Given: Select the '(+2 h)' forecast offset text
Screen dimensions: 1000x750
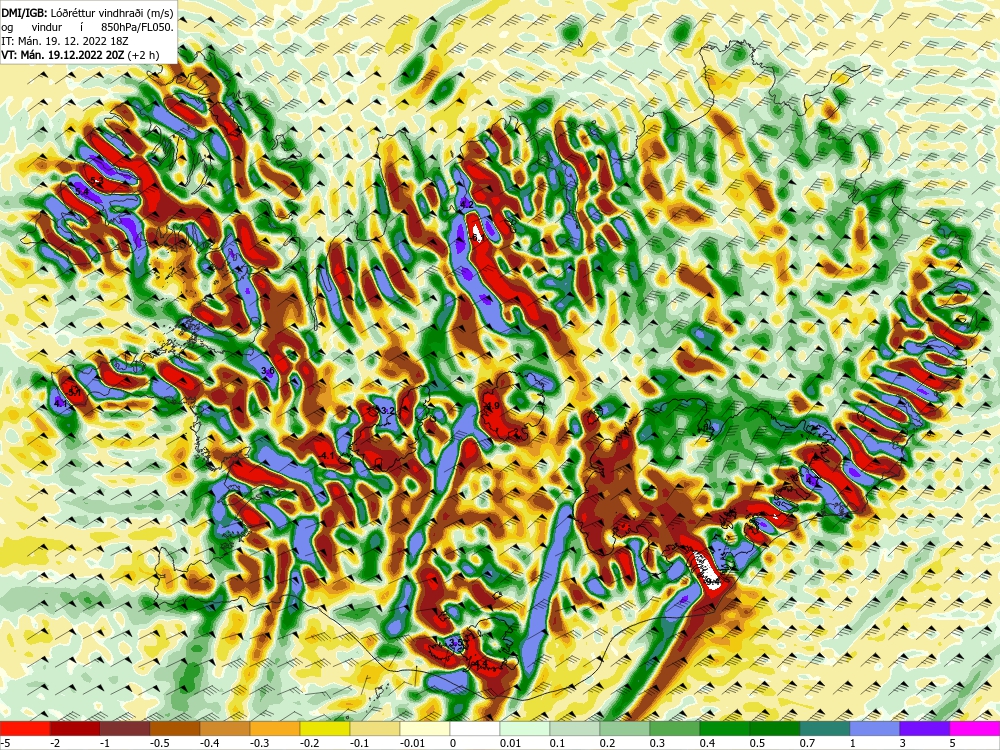Looking at the screenshot, I should 143,55.
